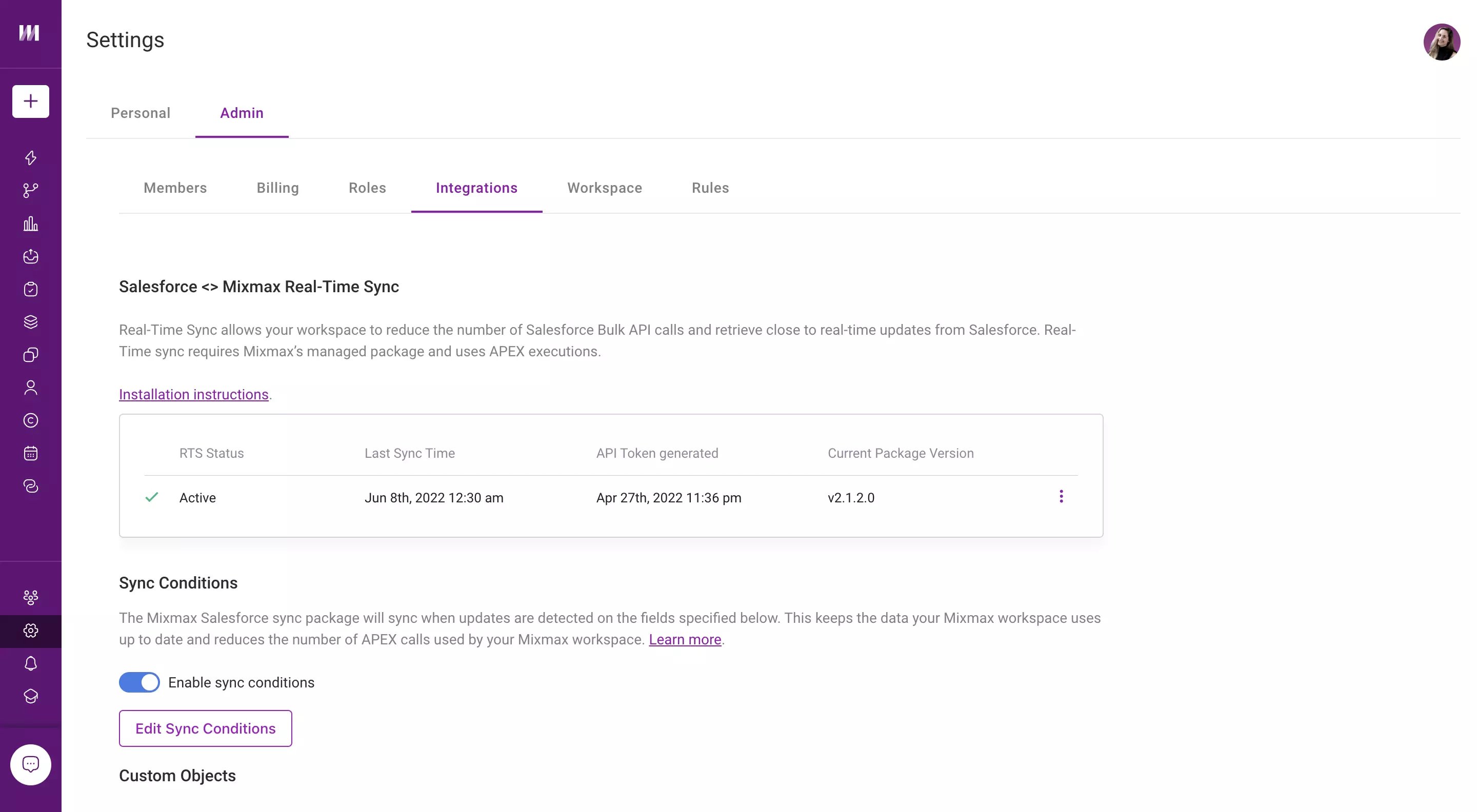Click the Apr 27th, 2022 11:36 pm value
This screenshot has width=1477, height=812.
click(669, 497)
